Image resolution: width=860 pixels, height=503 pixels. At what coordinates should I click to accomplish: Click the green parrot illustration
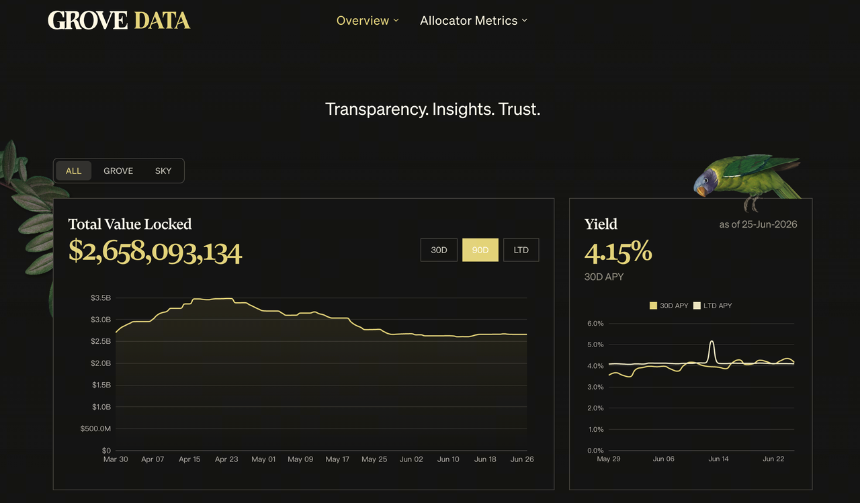[747, 181]
